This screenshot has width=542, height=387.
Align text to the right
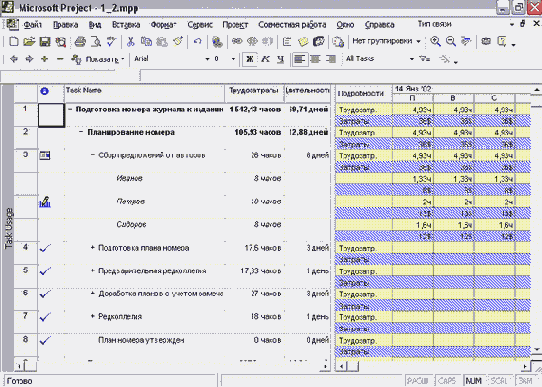click(331, 59)
